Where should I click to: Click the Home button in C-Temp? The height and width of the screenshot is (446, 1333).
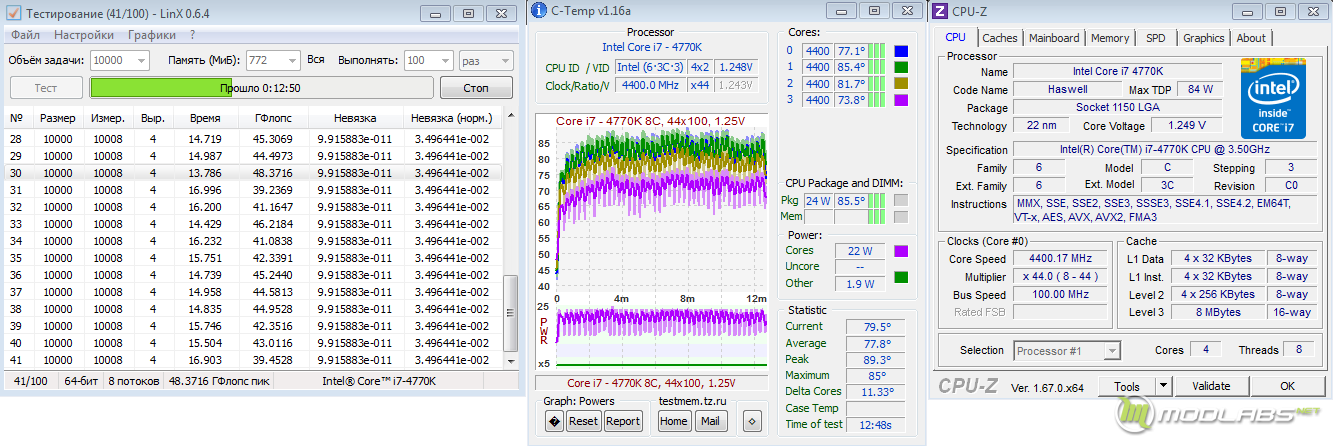tap(674, 421)
